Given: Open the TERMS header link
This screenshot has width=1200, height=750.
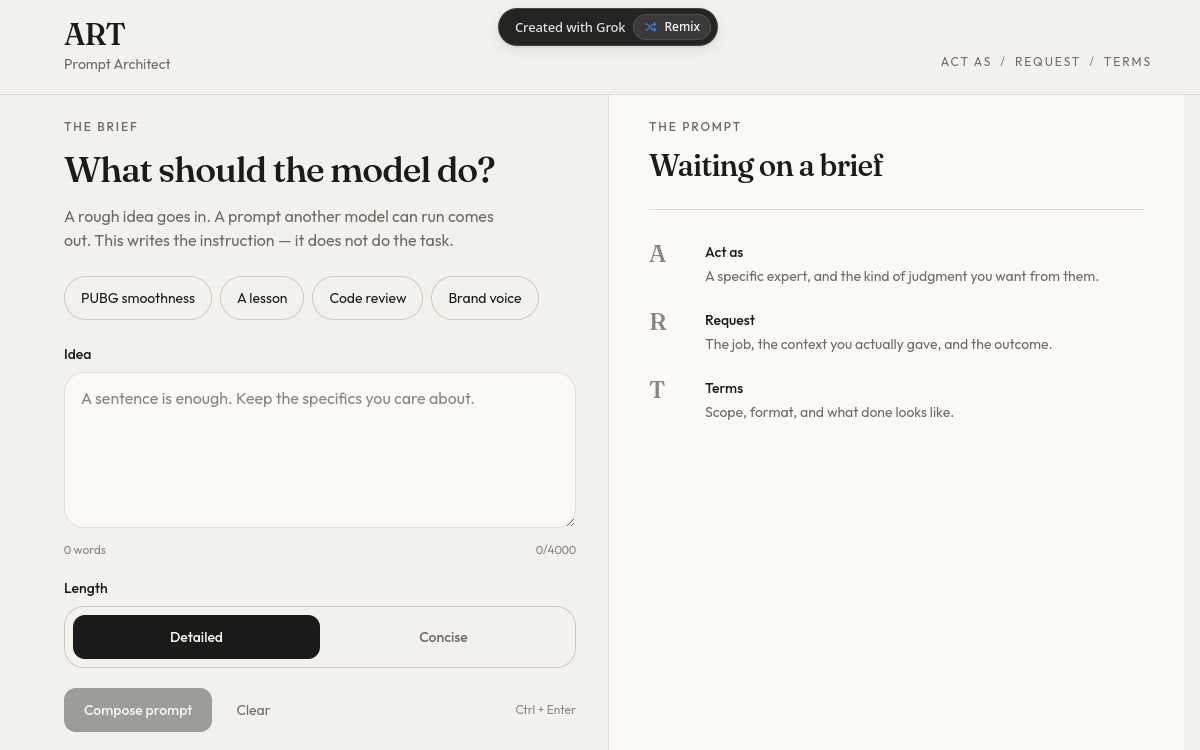Looking at the screenshot, I should (1128, 62).
